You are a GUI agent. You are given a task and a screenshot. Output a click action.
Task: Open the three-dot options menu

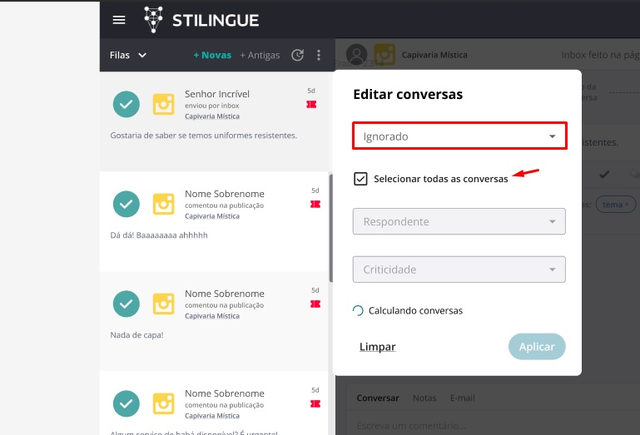click(x=319, y=55)
